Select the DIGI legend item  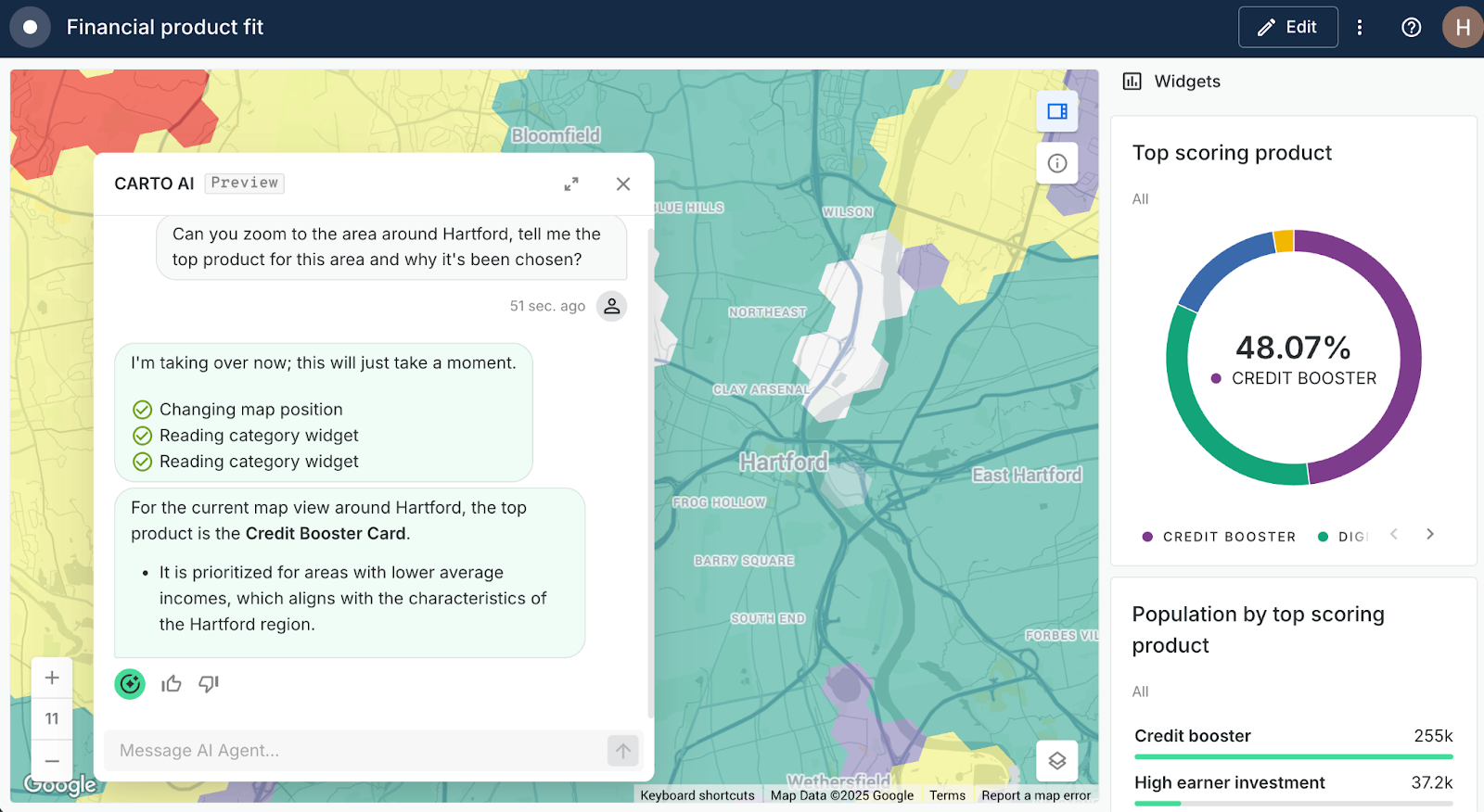click(x=1343, y=537)
